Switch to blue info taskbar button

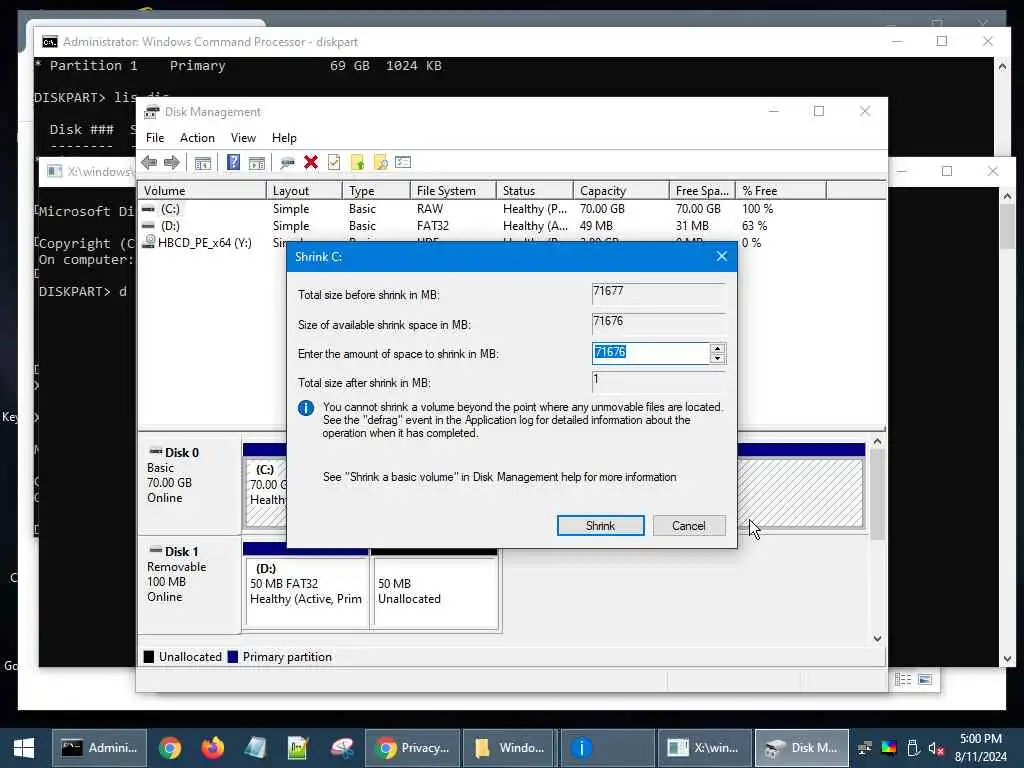point(607,748)
